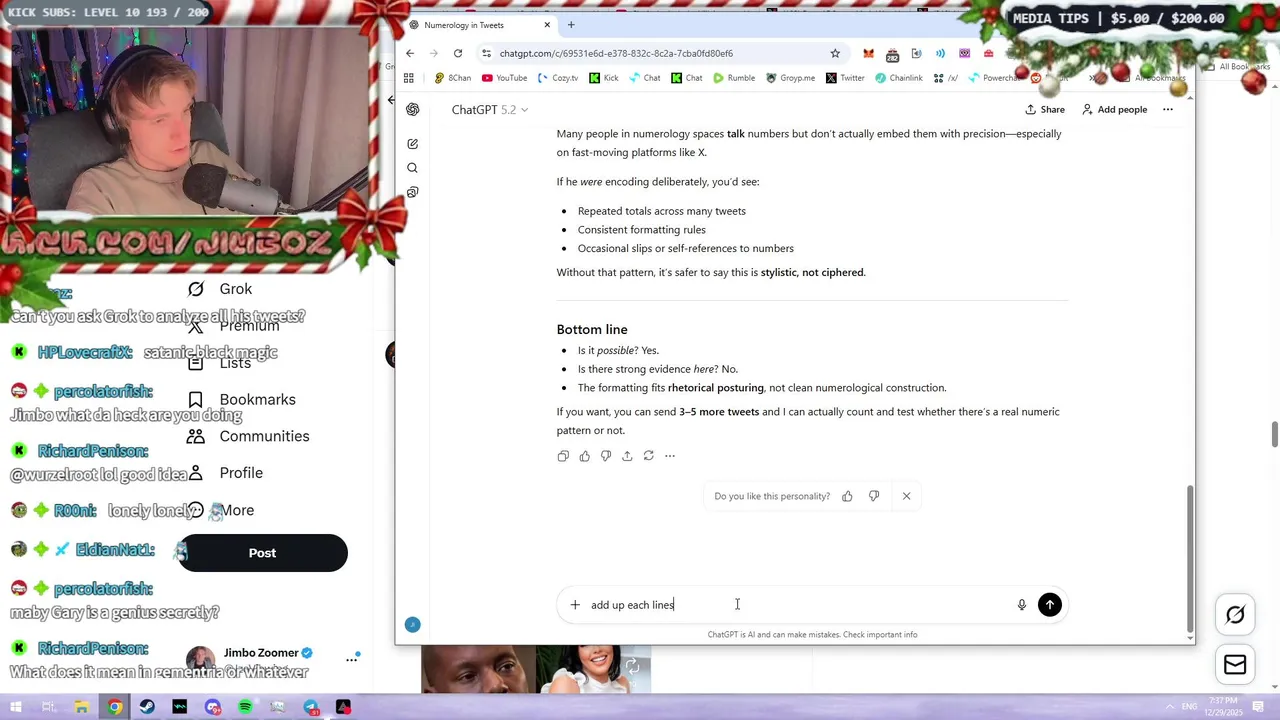Open Twitter bookmark

point(845,78)
